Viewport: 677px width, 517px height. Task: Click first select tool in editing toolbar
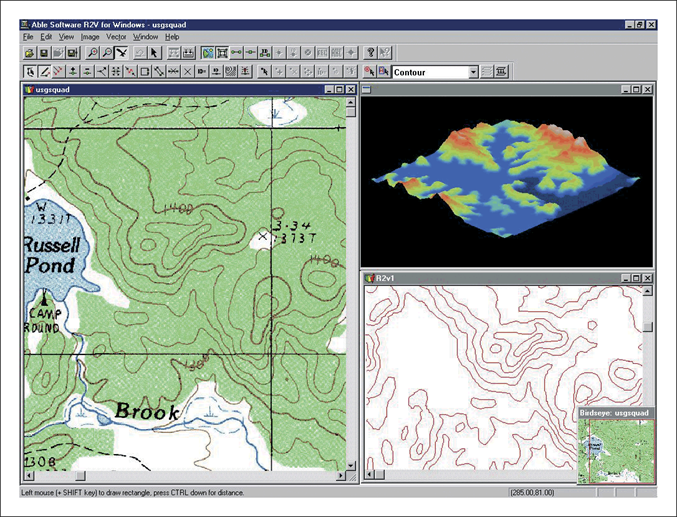click(29, 72)
